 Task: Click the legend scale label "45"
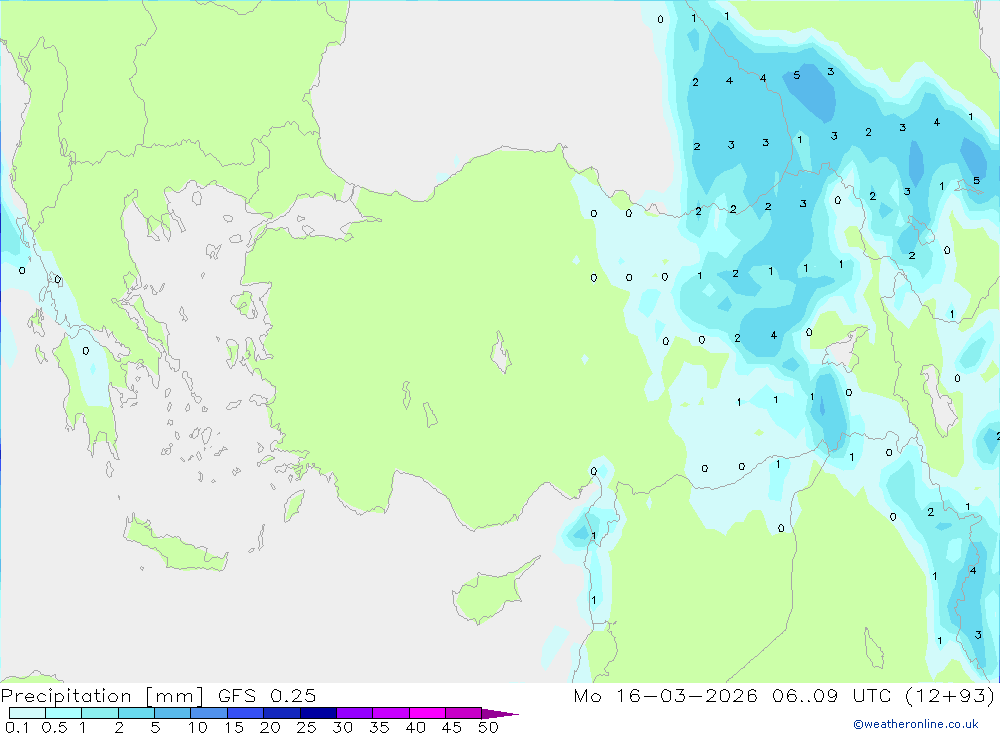coord(452,727)
